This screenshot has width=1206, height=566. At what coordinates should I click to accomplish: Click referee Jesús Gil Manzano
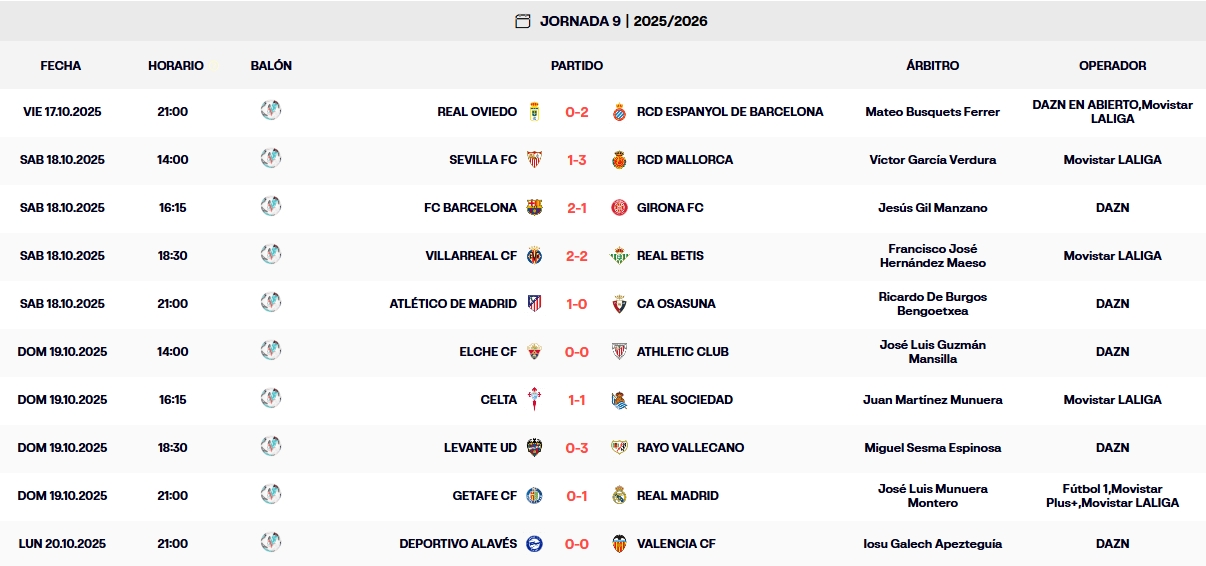(x=932, y=208)
